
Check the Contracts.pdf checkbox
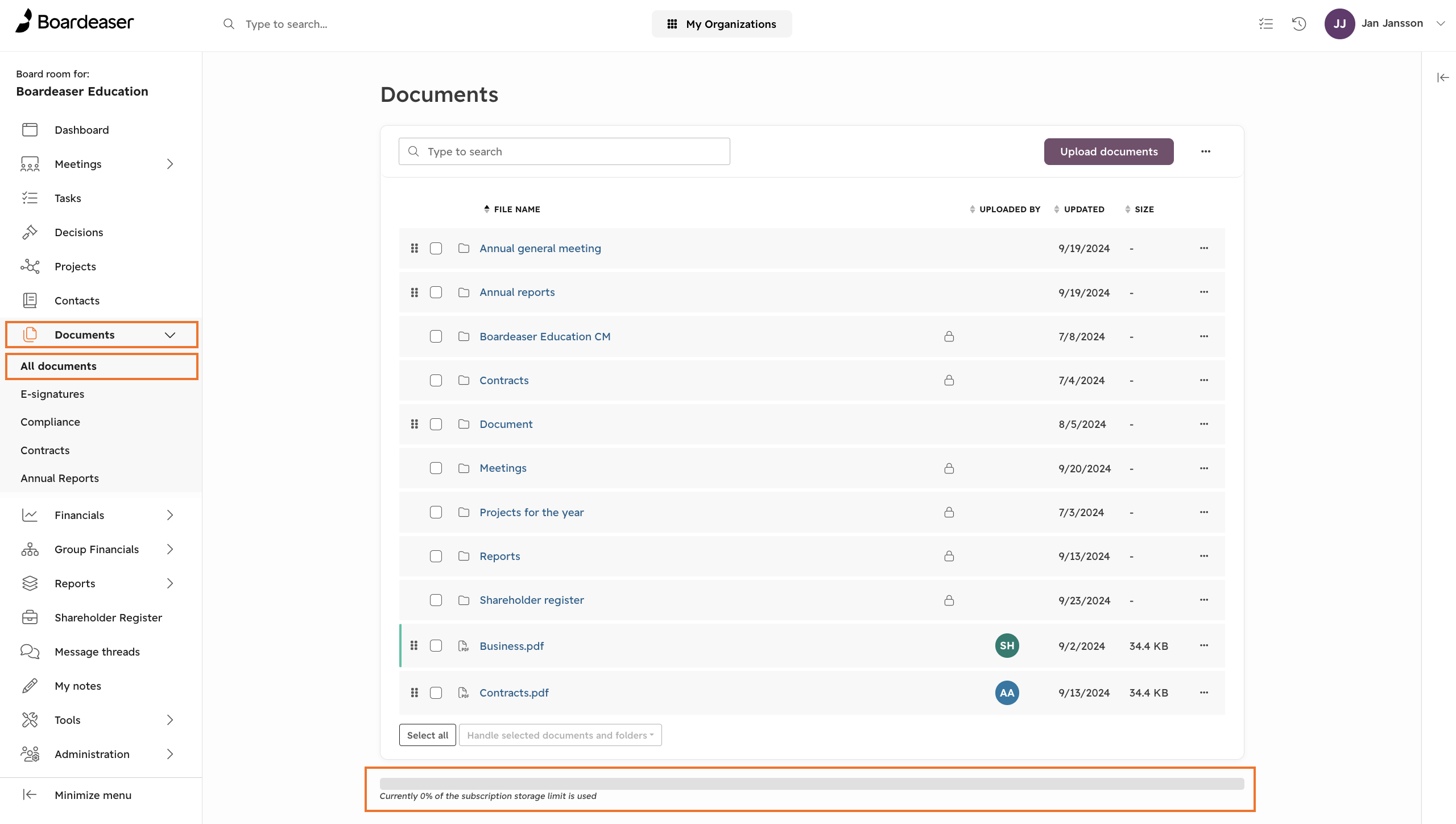pyautogui.click(x=436, y=693)
